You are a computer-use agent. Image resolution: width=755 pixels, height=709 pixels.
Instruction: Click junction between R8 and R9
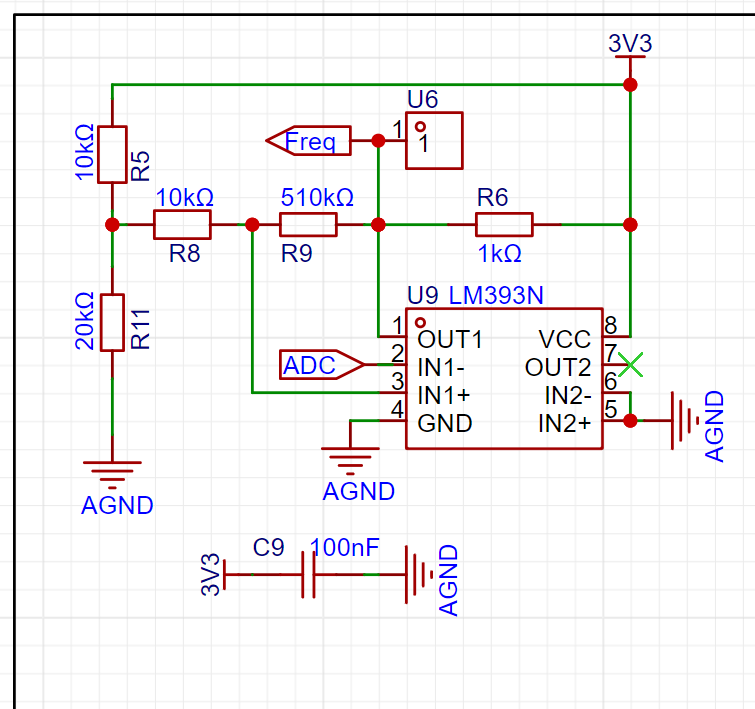click(x=252, y=224)
